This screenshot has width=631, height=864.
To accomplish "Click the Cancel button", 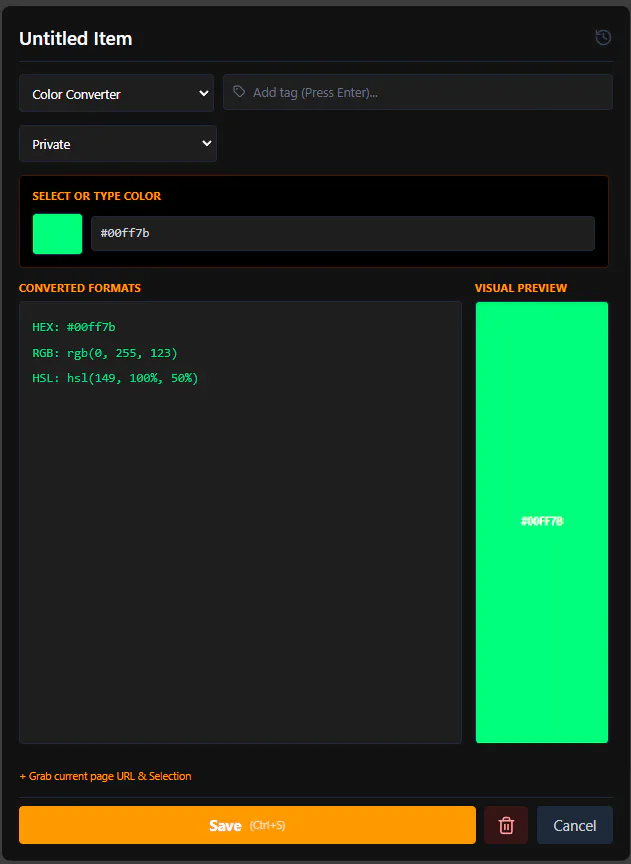I will click(x=575, y=825).
